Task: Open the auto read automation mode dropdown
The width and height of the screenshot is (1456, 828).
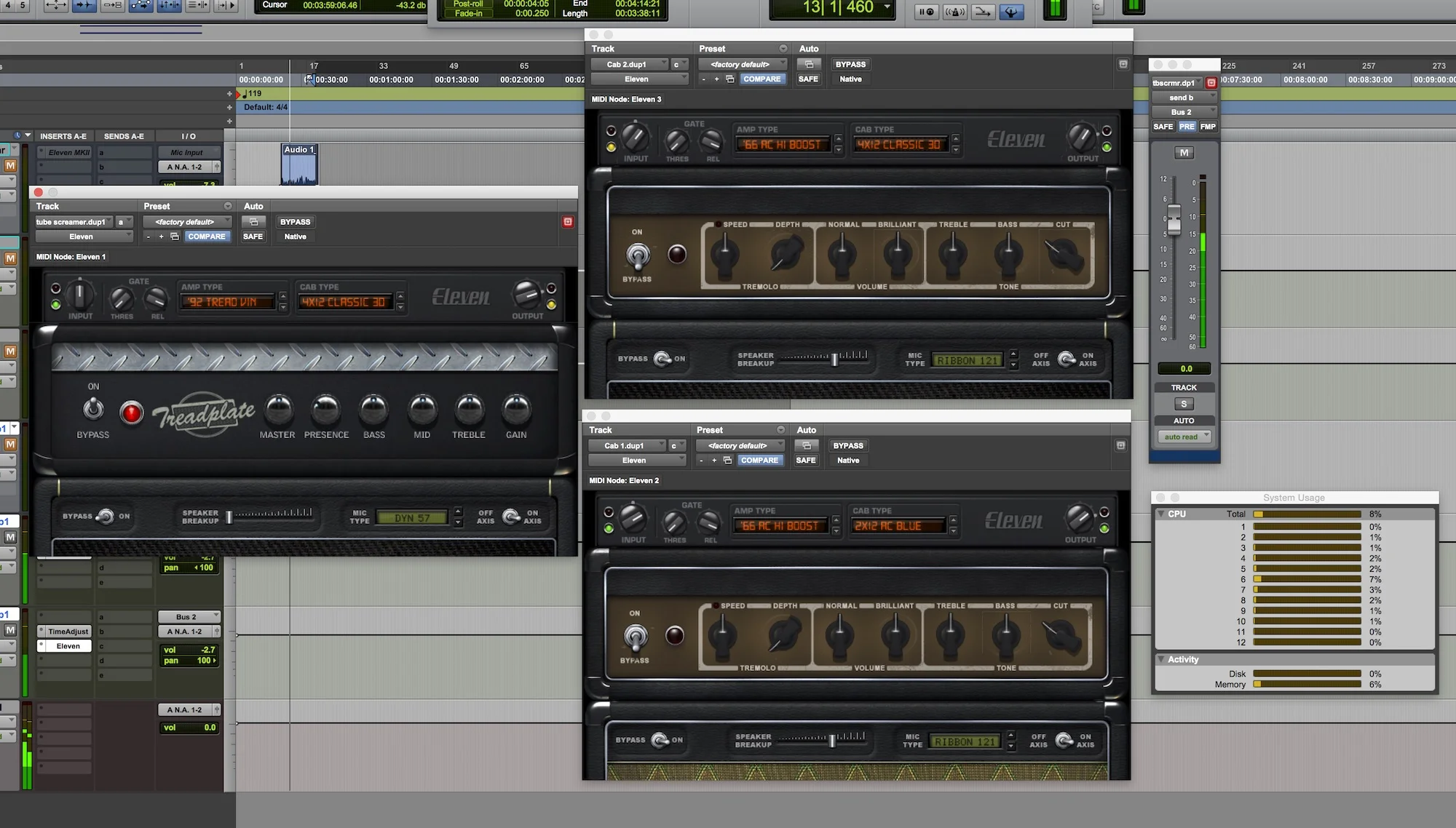Action: [x=1184, y=437]
